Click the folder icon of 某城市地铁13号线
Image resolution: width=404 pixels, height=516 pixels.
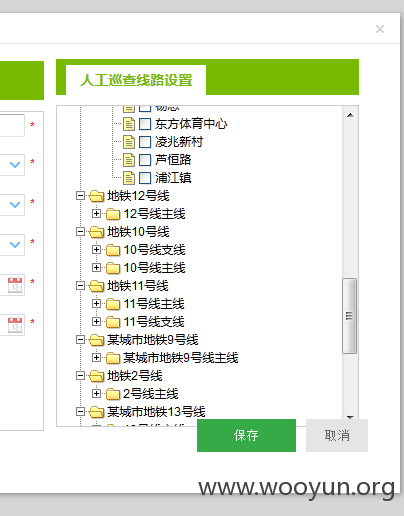pyautogui.click(x=97, y=412)
